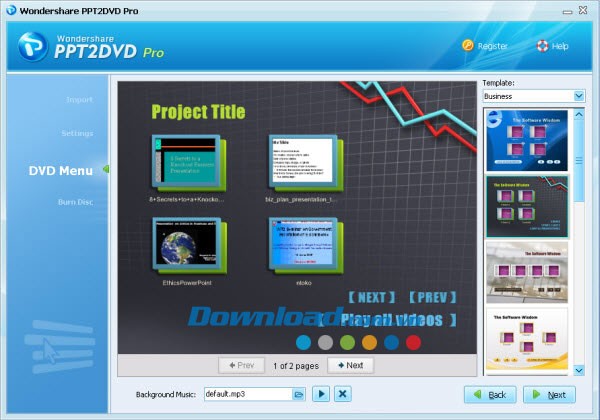The height and width of the screenshot is (420, 600).
Task: Click the first blue circle in the preview
Action: (303, 342)
